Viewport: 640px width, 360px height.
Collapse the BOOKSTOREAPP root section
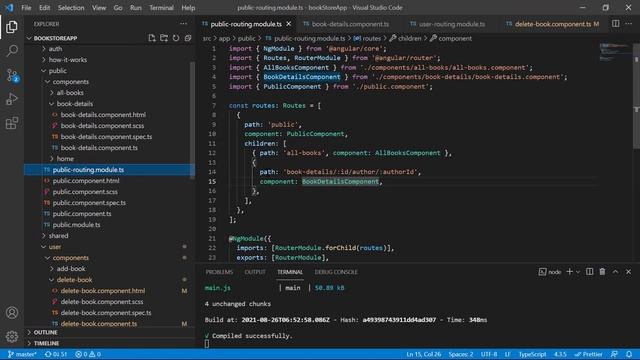pos(55,38)
